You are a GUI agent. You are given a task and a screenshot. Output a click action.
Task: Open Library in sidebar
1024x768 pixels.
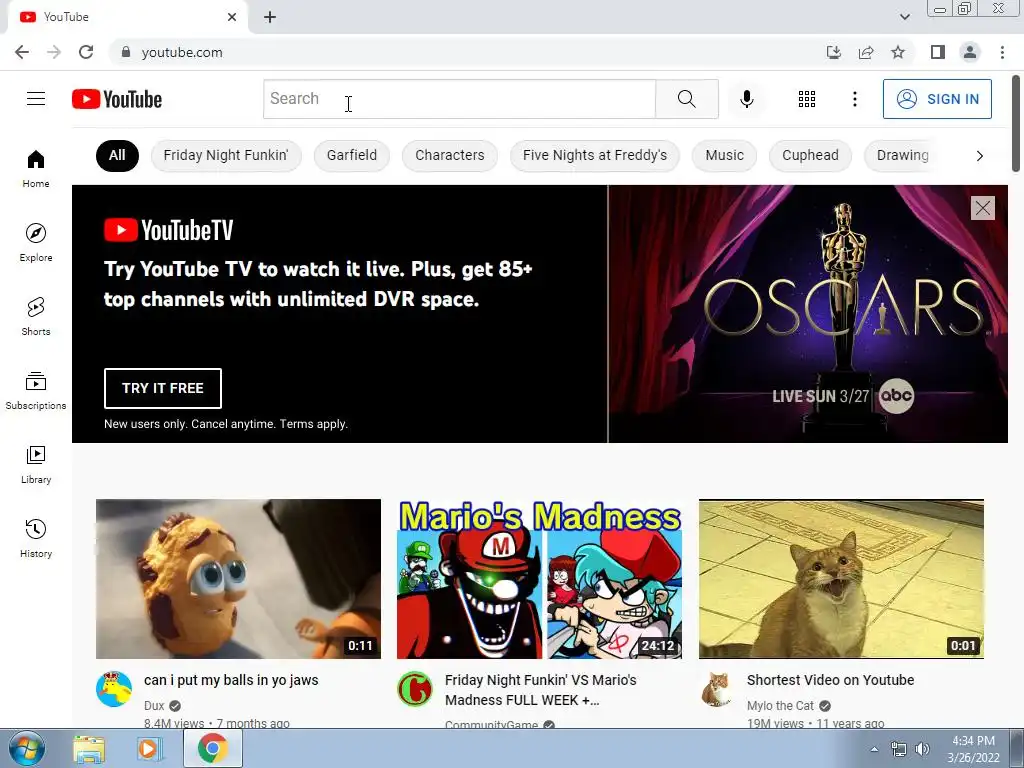pyautogui.click(x=36, y=464)
